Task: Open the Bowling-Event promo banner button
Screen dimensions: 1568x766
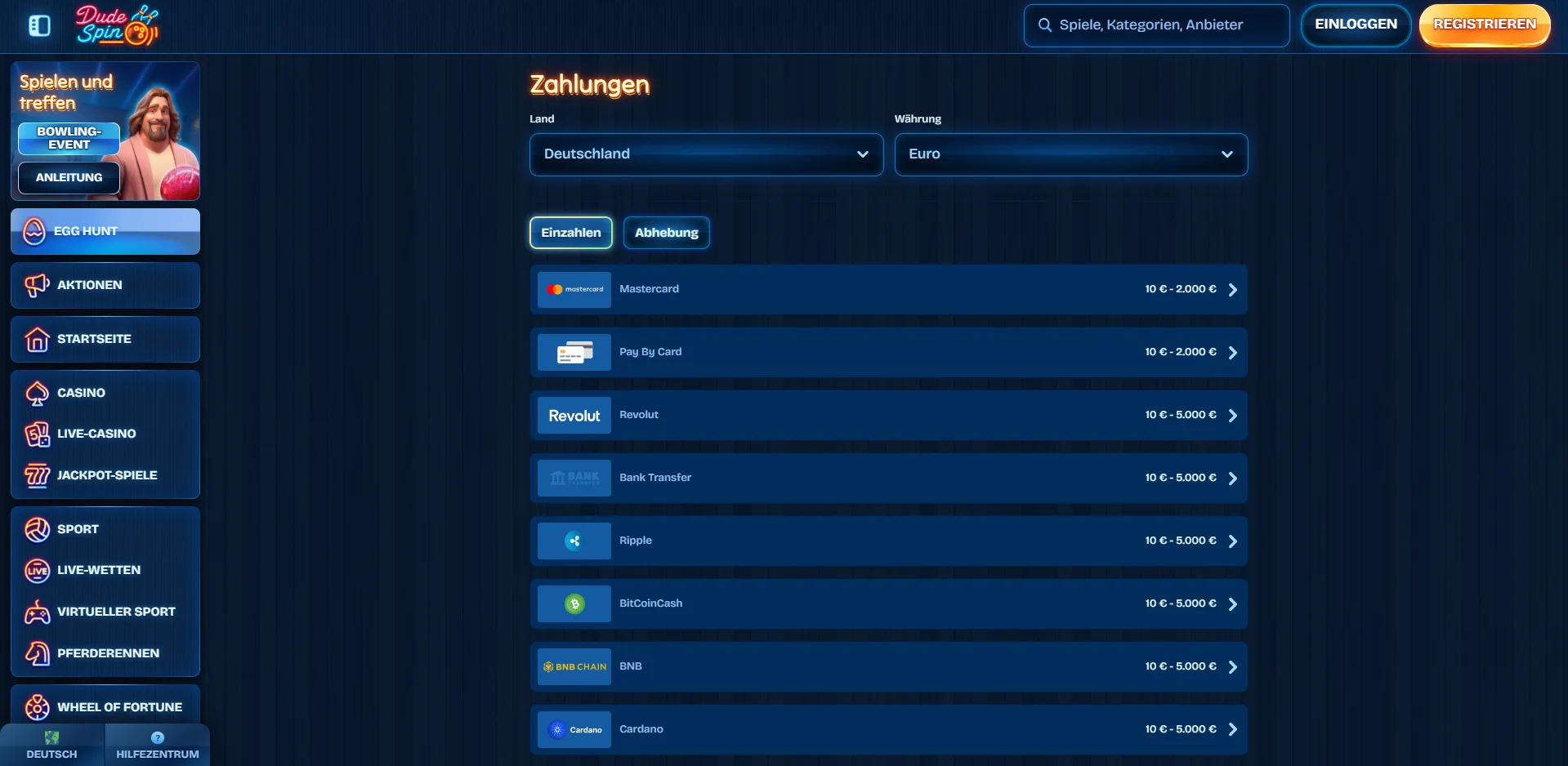Action: click(x=69, y=138)
